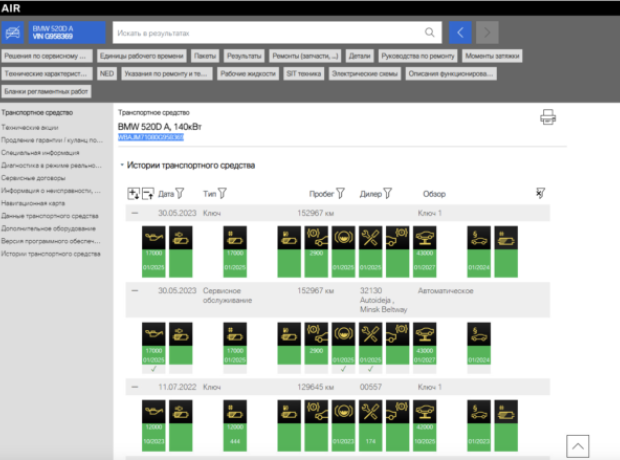Open the NED tab
This screenshot has width=620, height=460.
pos(107,74)
